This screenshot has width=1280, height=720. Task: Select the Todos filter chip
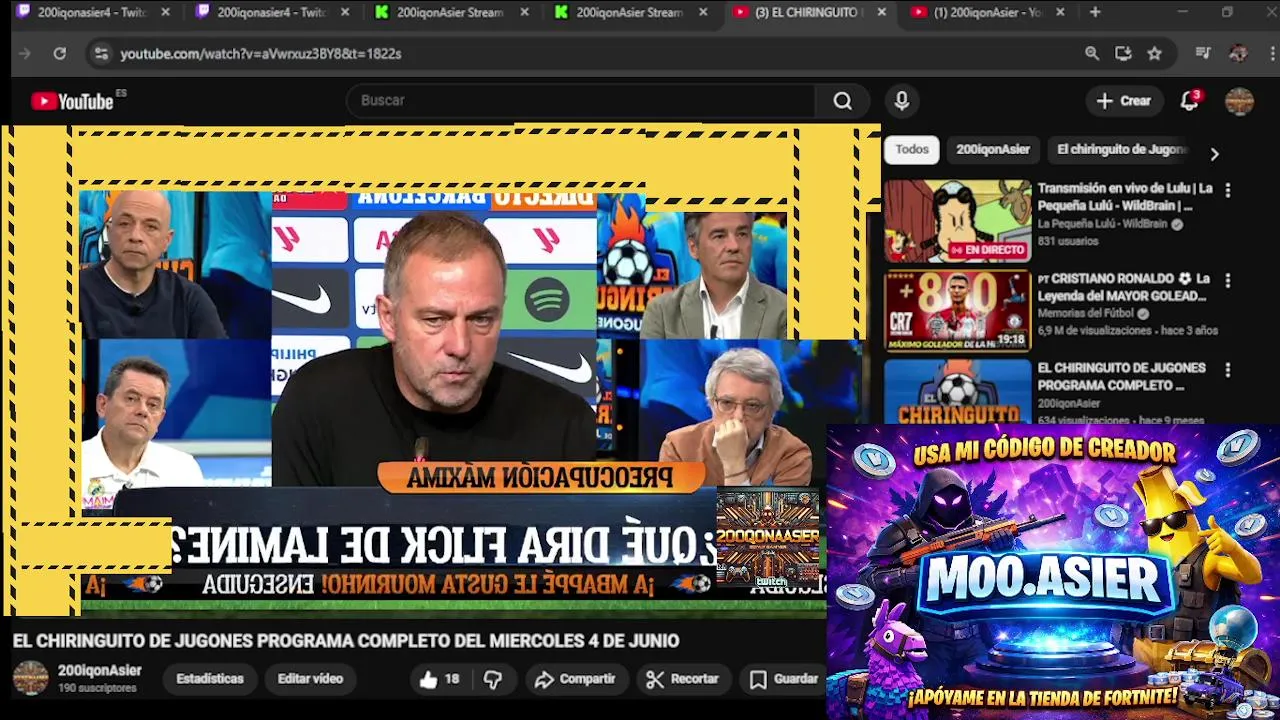(912, 149)
